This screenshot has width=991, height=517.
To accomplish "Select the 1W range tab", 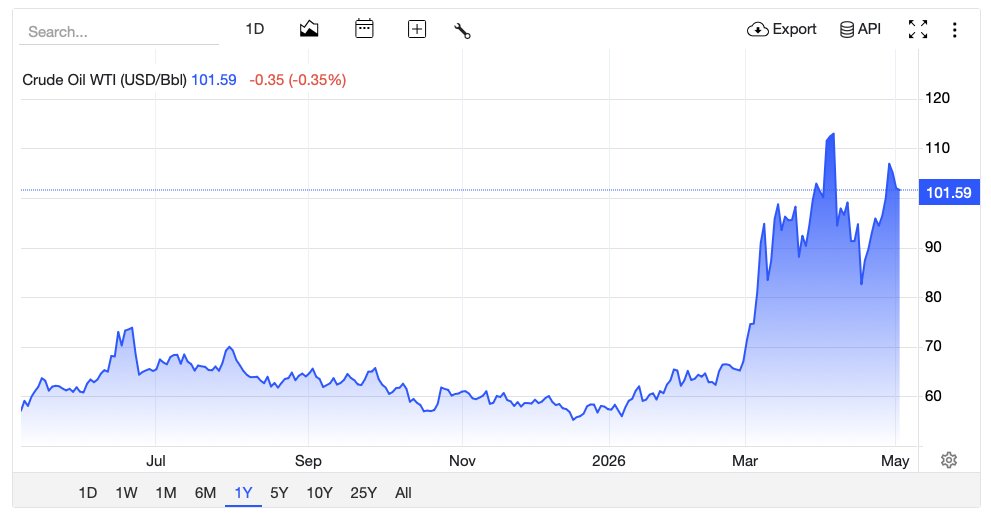I will [x=126, y=493].
